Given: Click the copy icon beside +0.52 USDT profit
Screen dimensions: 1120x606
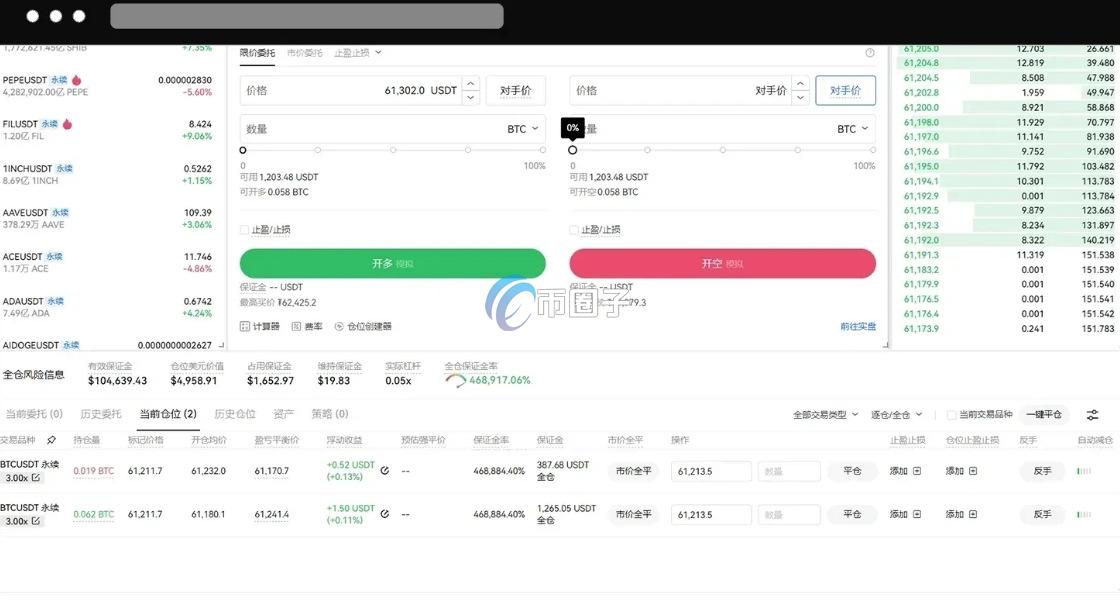Looking at the screenshot, I should (385, 470).
